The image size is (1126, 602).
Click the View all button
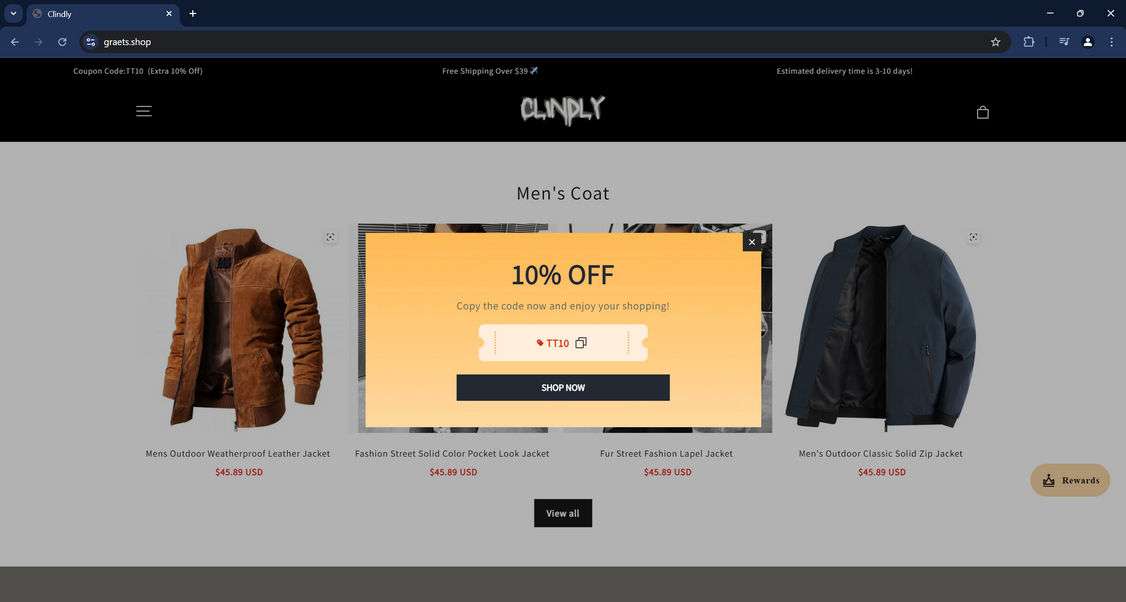(x=563, y=513)
